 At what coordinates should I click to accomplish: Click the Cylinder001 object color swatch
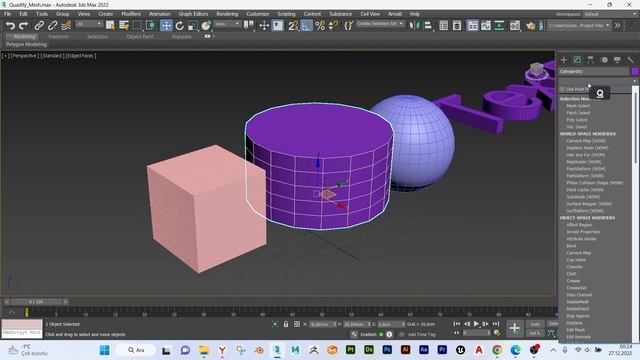635,71
